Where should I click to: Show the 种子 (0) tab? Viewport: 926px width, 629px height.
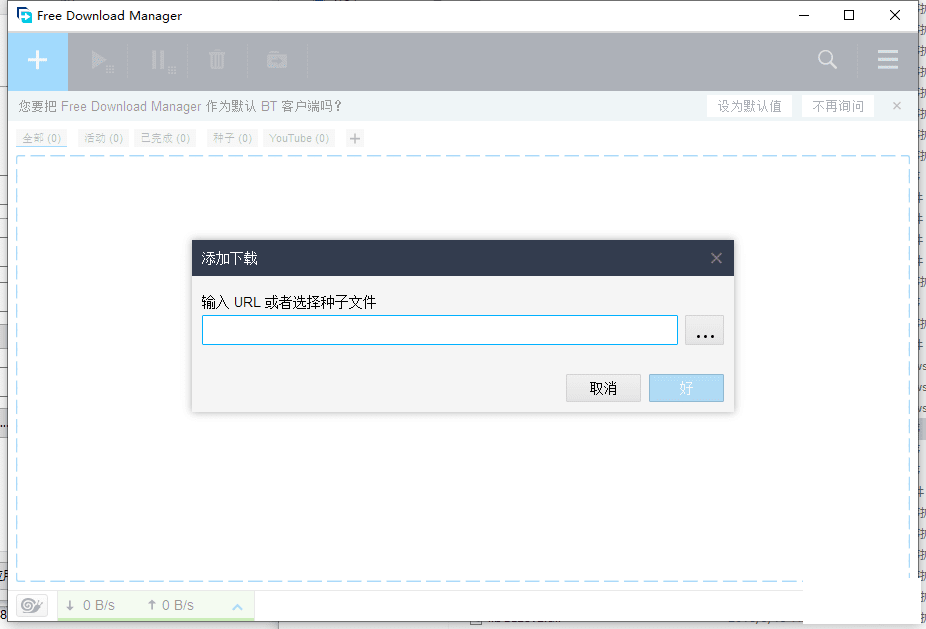point(232,138)
